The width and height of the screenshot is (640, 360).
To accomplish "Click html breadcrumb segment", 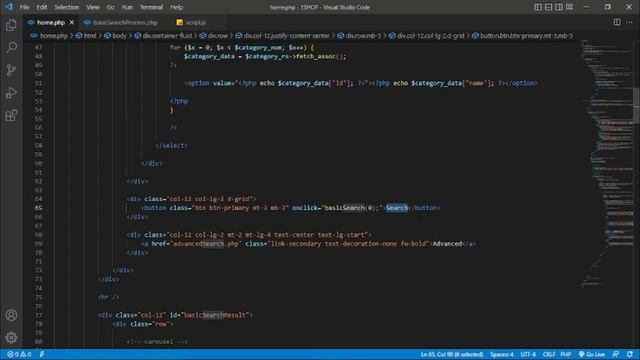I will point(90,36).
